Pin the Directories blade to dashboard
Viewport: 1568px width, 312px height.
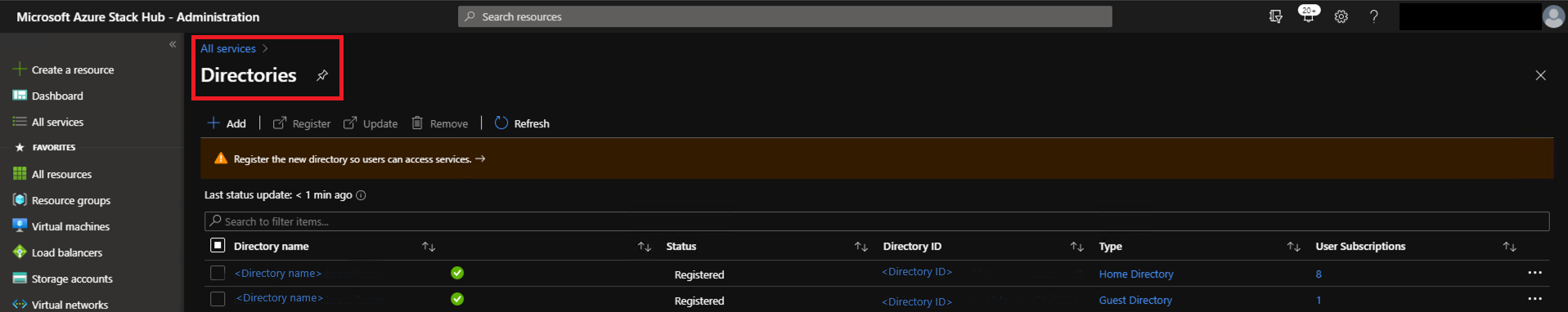(x=322, y=75)
